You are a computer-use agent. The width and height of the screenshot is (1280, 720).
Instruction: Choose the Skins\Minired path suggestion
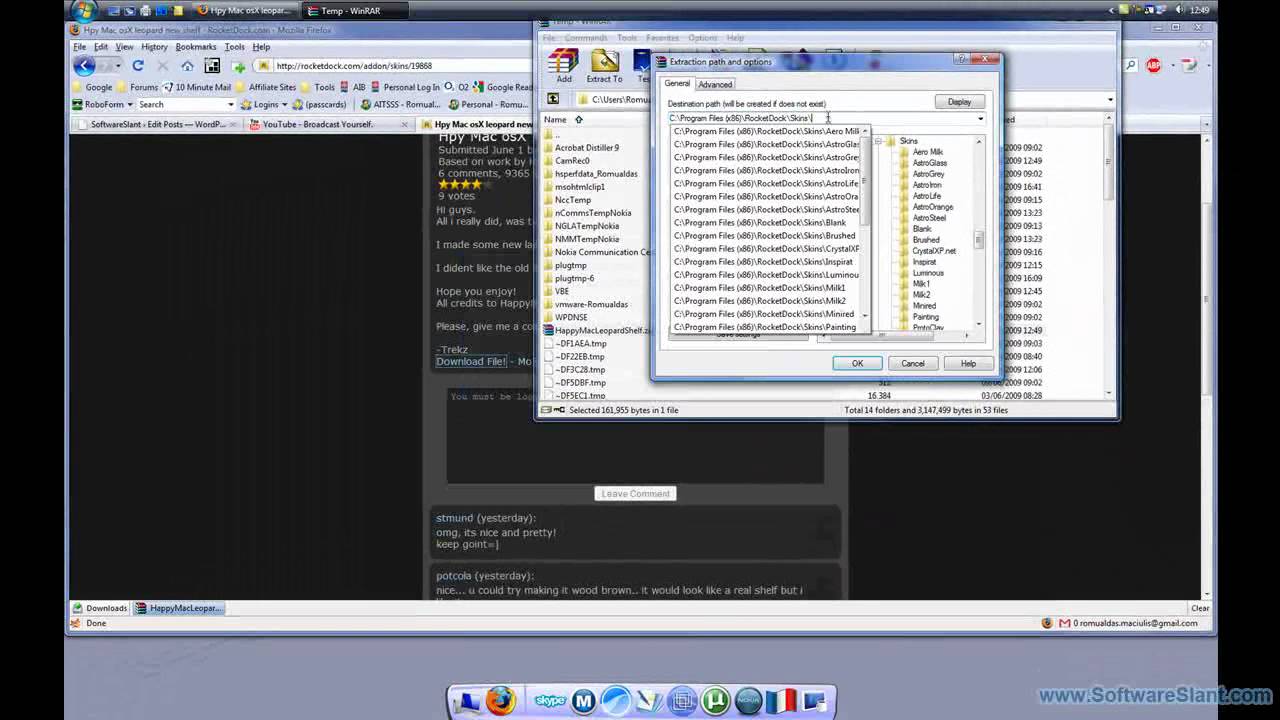pos(766,314)
